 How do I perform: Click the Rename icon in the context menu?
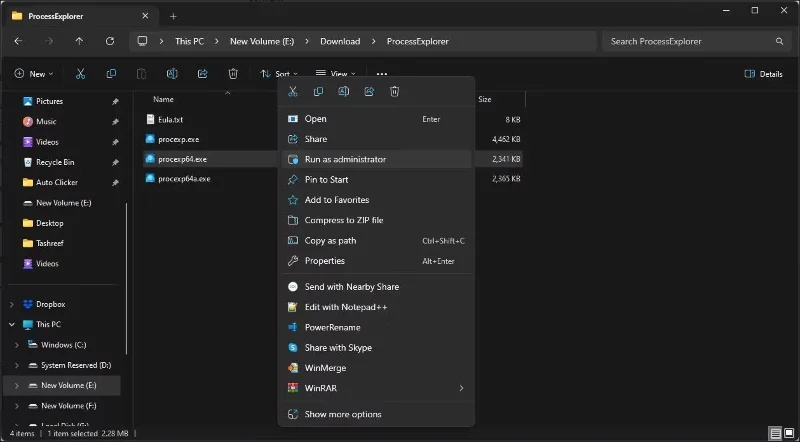[343, 92]
